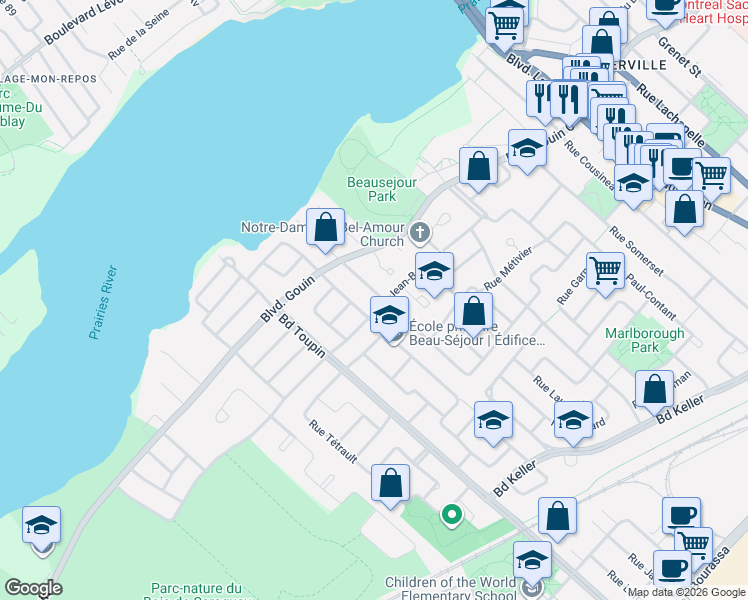Open school marker between Bd Toupin and Rue Laurier
748x600 pixels.
click(x=493, y=421)
